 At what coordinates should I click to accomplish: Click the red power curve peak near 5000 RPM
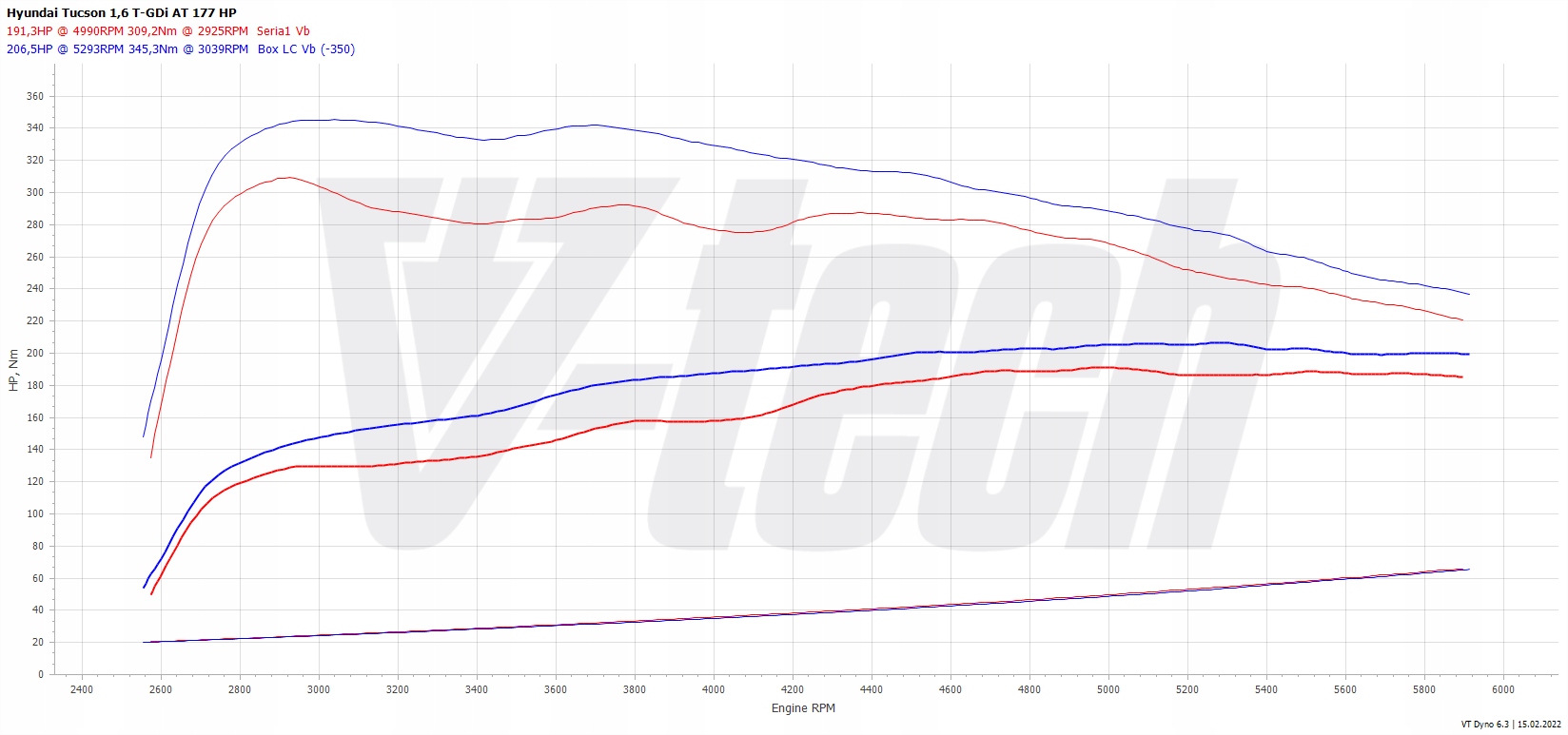pos(1105,367)
